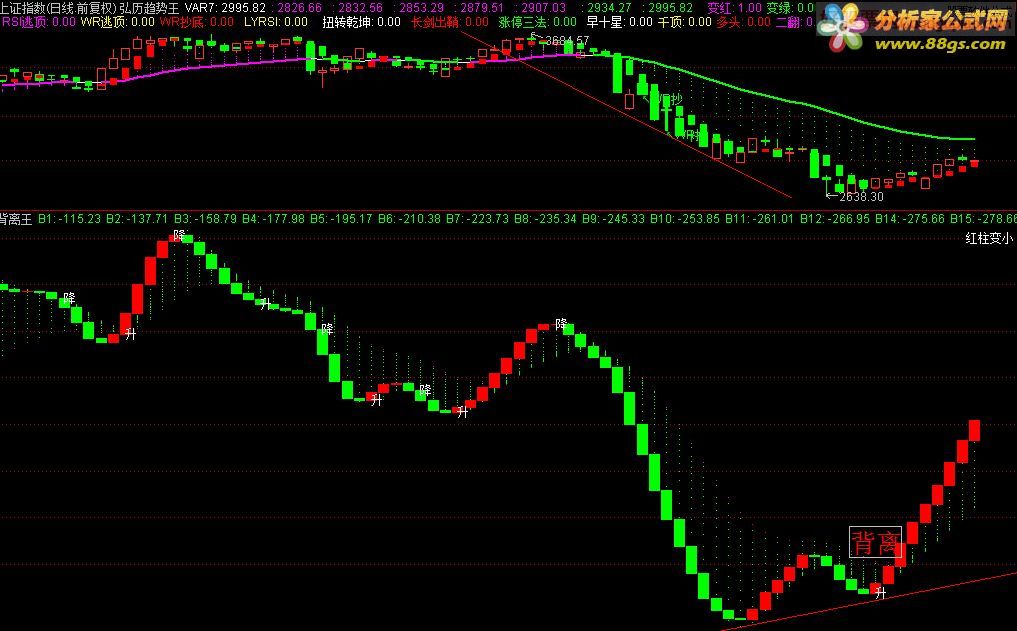The image size is (1017, 631).
Task: Click the 二翻 label
Action: point(795,22)
